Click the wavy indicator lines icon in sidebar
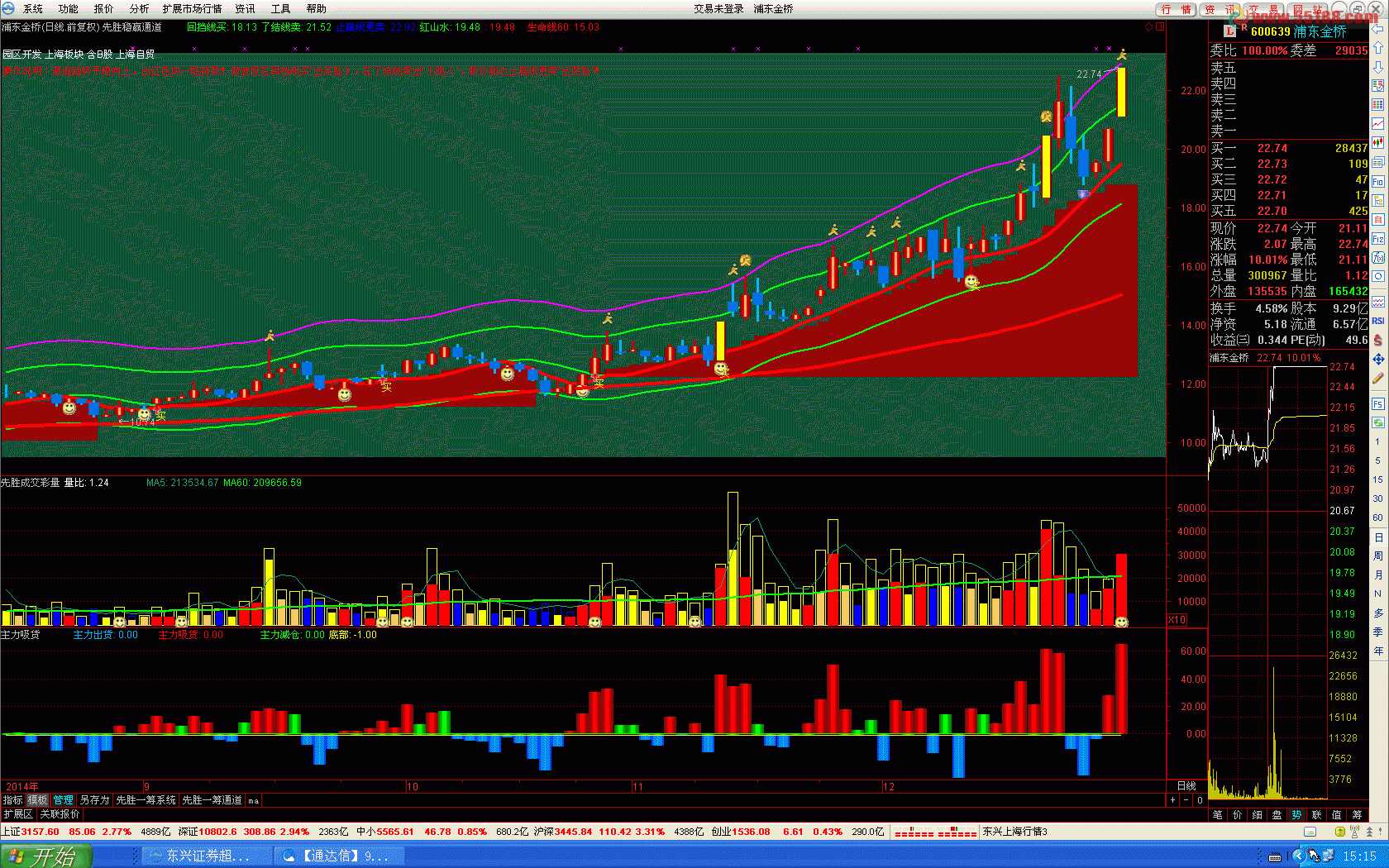The image size is (1389, 868). [x=1378, y=302]
